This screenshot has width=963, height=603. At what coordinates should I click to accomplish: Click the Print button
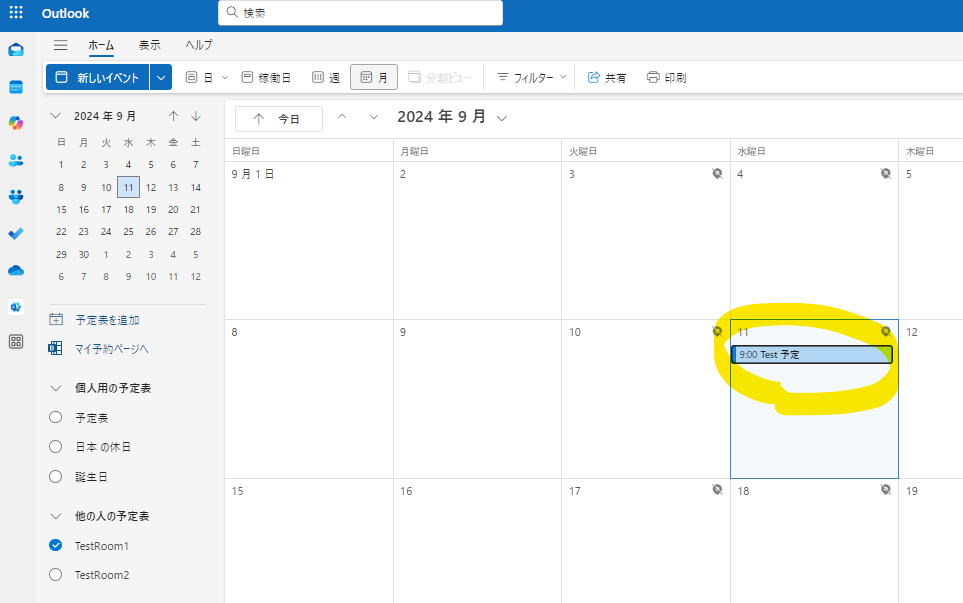666,77
